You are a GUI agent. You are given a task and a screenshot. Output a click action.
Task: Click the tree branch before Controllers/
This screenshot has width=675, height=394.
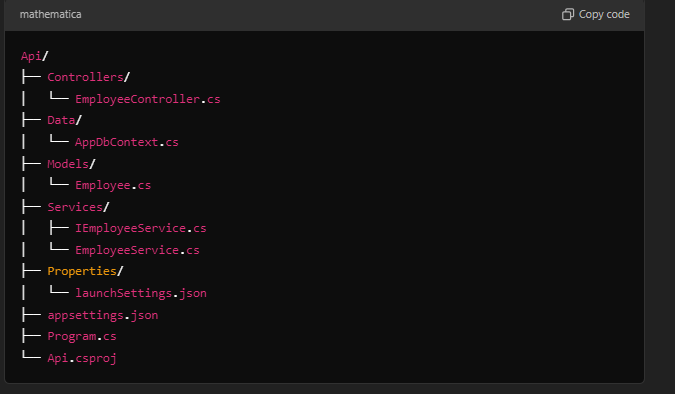click(31, 77)
